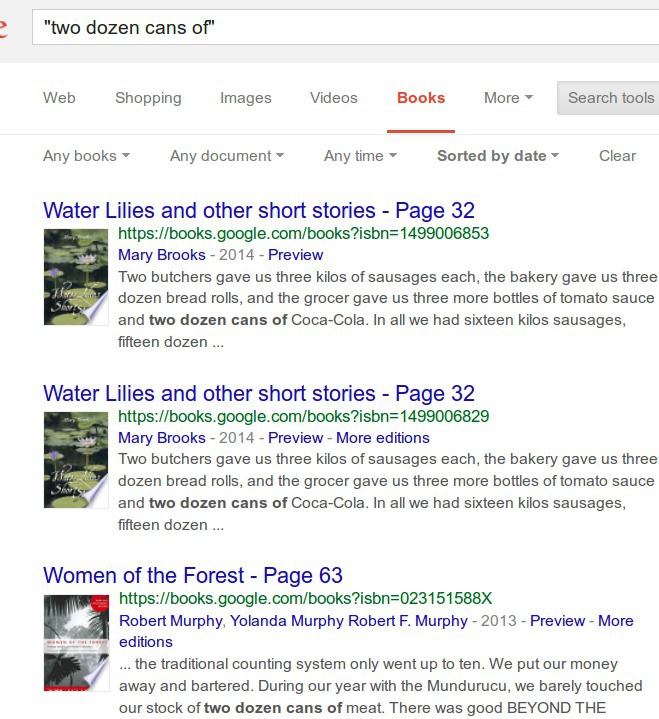Click 2013 date in Women of the Forest result
The height and width of the screenshot is (719, 659).
coord(499,621)
